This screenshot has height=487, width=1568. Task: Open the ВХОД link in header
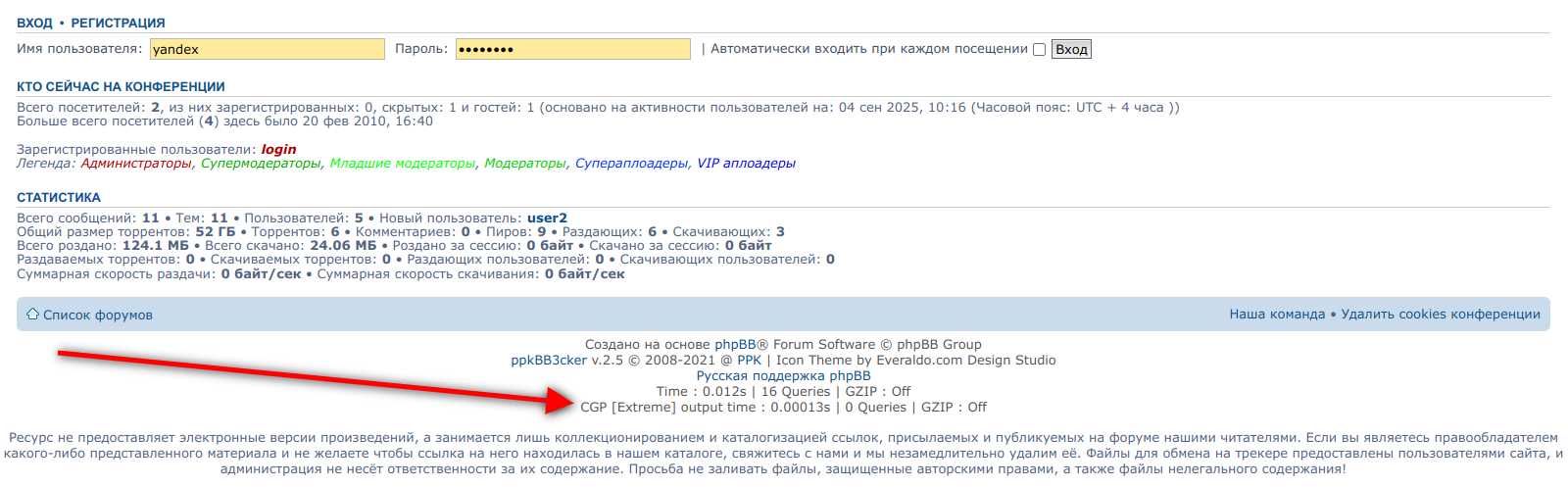pos(34,23)
